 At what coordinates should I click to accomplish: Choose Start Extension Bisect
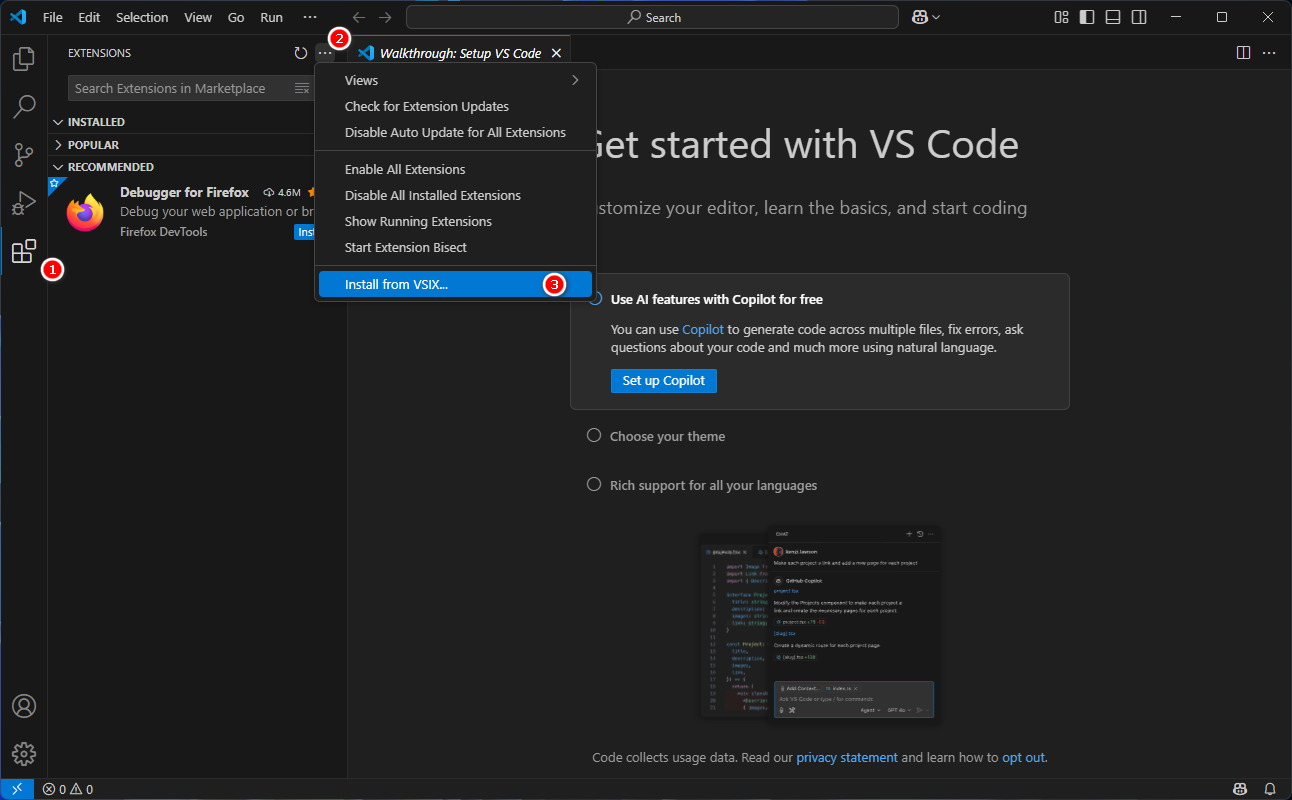[455, 247]
